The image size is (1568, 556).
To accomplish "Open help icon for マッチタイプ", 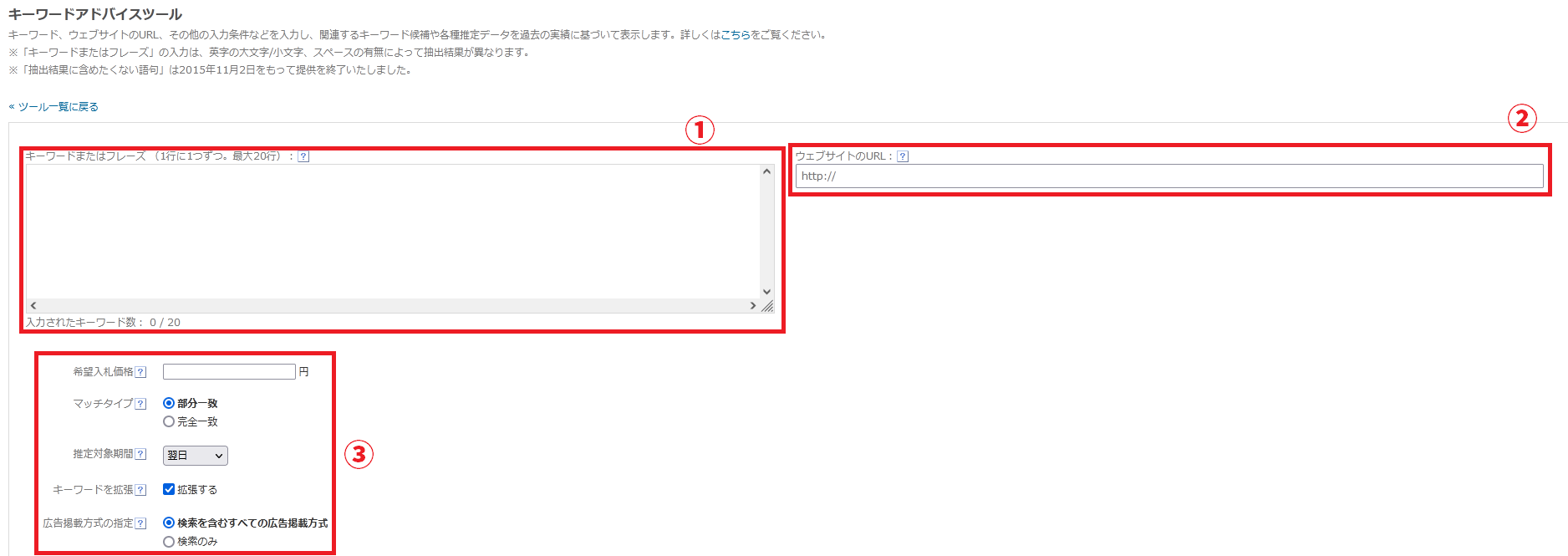I will coord(141,404).
